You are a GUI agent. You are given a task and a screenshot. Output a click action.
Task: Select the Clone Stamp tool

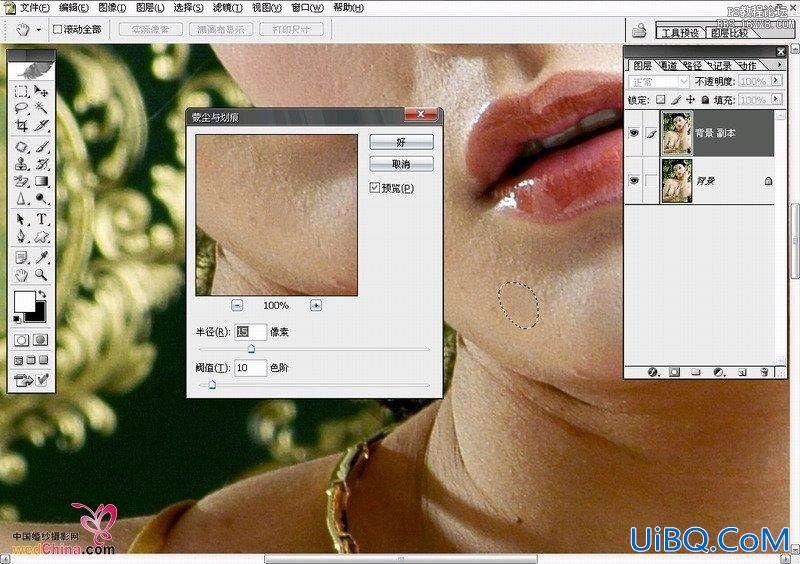click(x=21, y=164)
